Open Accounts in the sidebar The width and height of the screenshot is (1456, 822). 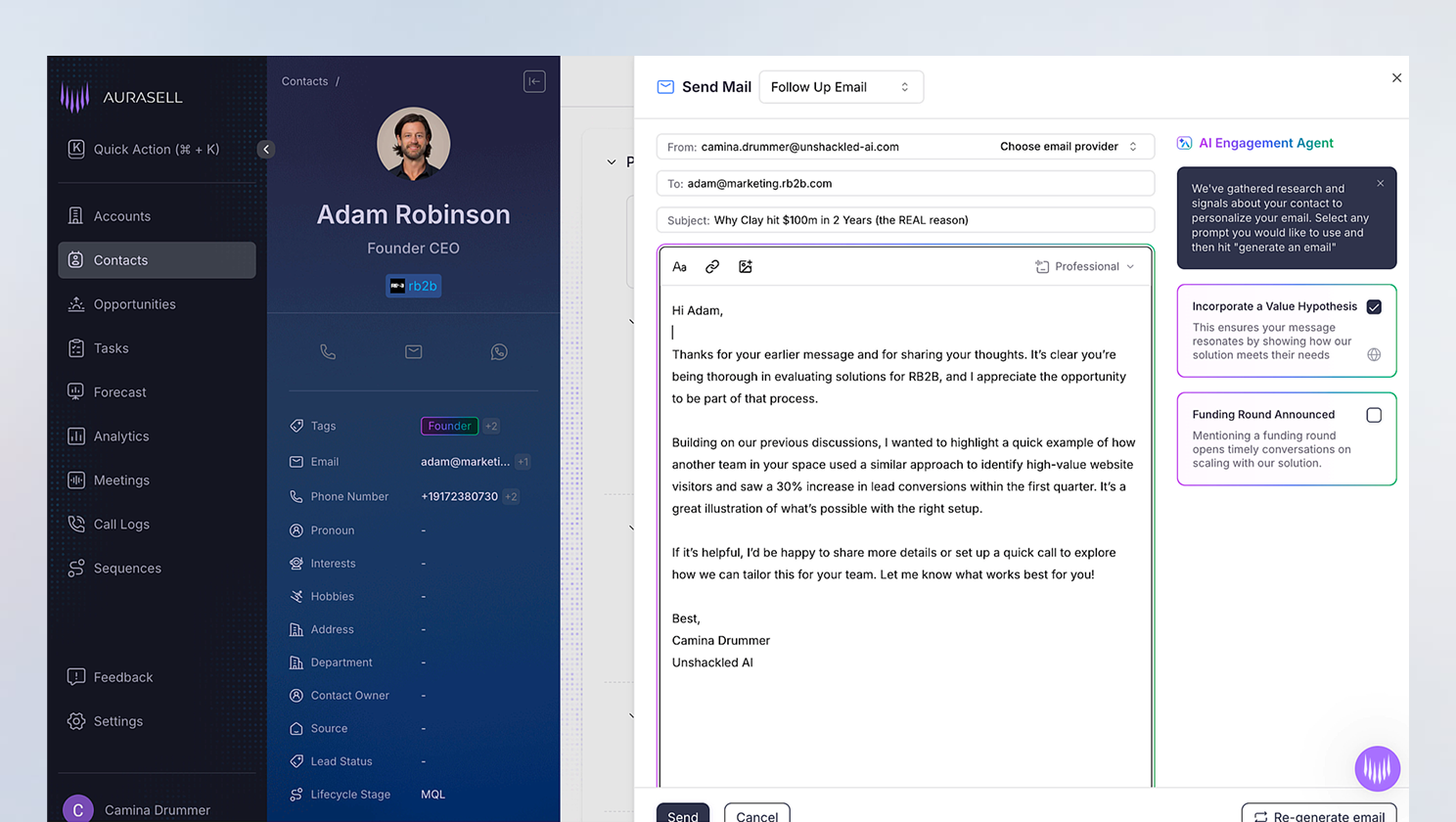pyautogui.click(x=157, y=216)
